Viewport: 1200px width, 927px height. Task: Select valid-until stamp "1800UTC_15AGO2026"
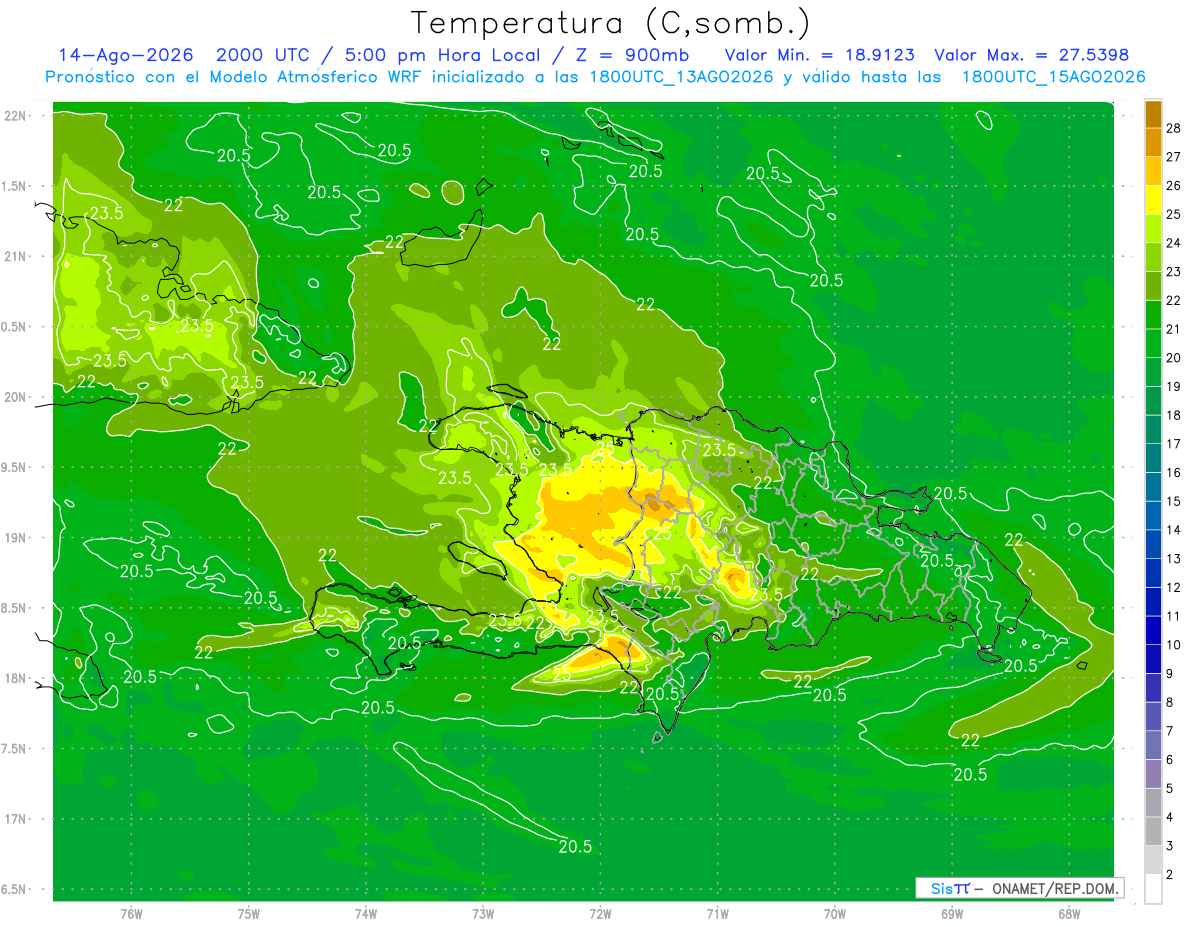[x=1053, y=77]
